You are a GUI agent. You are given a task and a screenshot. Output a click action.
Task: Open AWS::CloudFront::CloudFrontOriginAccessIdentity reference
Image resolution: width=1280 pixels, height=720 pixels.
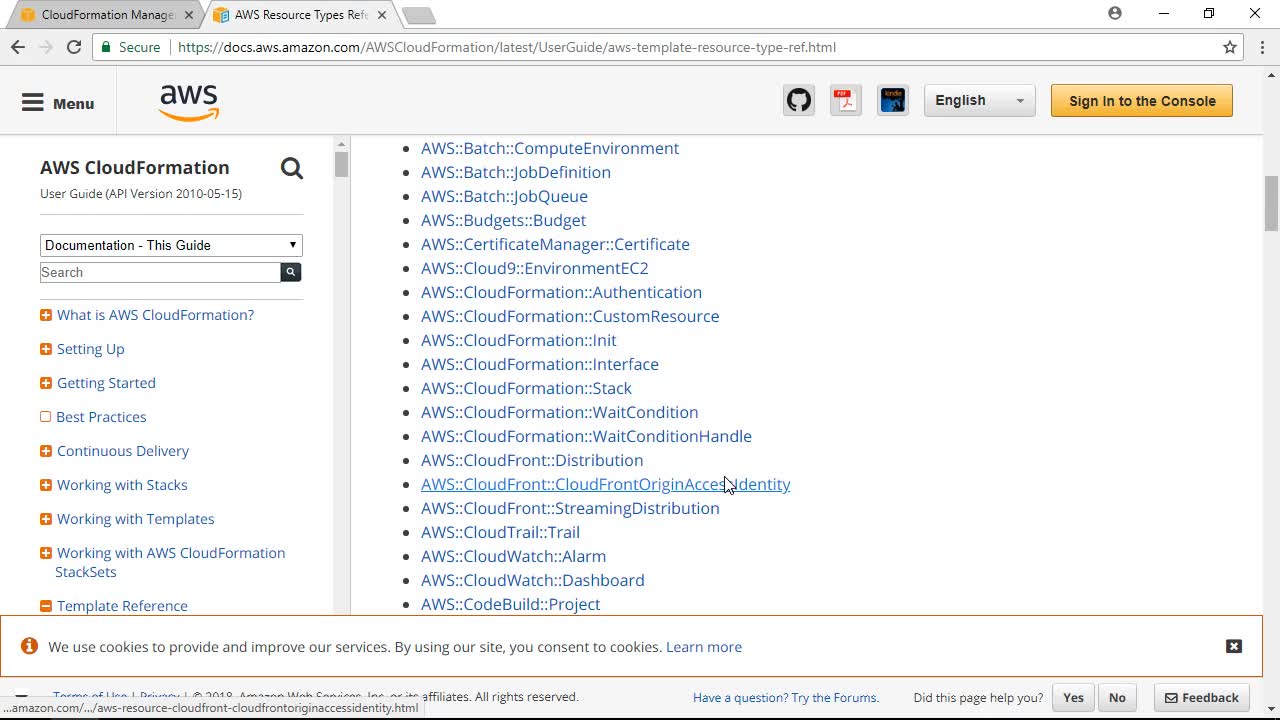point(605,484)
